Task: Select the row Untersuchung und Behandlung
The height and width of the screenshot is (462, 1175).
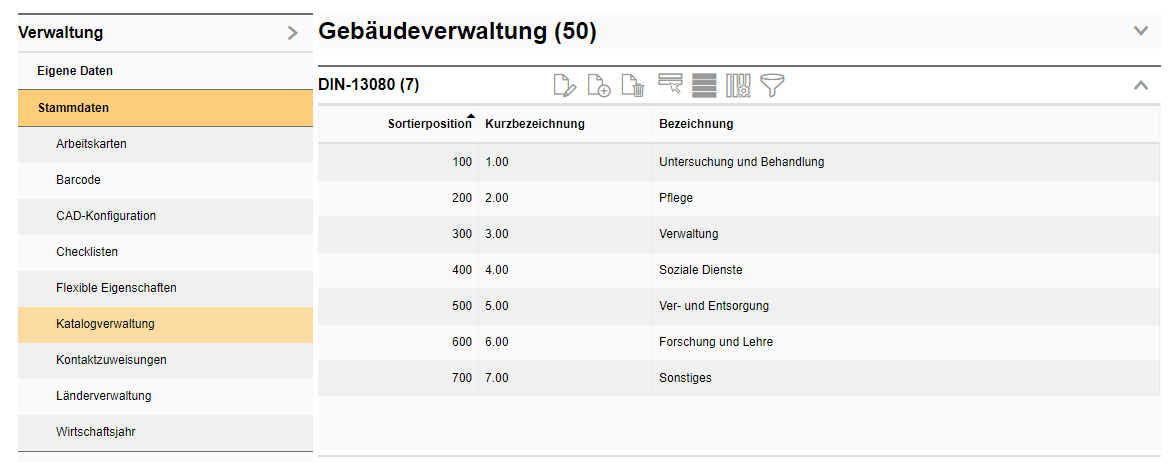Action: (741, 161)
